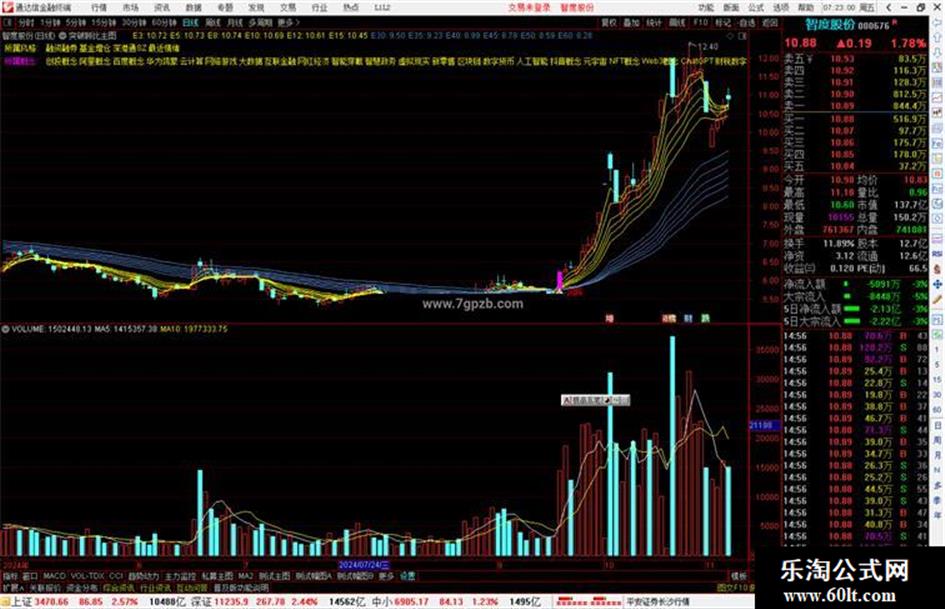
Task: Open the 功能 menu at top right
Action: click(706, 8)
